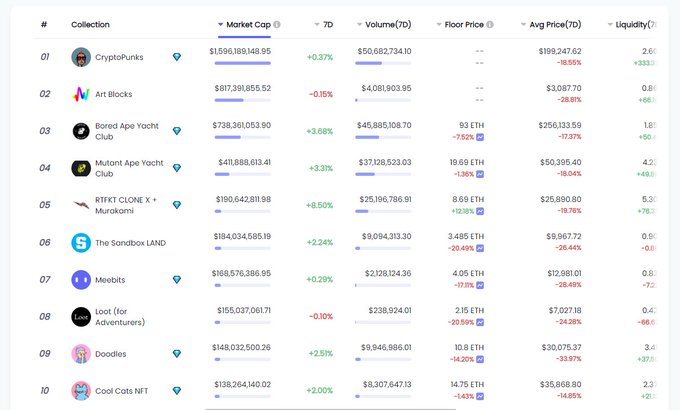Screen dimensions: 680x410
Task: Sort the table by Market Cap
Action: coord(245,24)
